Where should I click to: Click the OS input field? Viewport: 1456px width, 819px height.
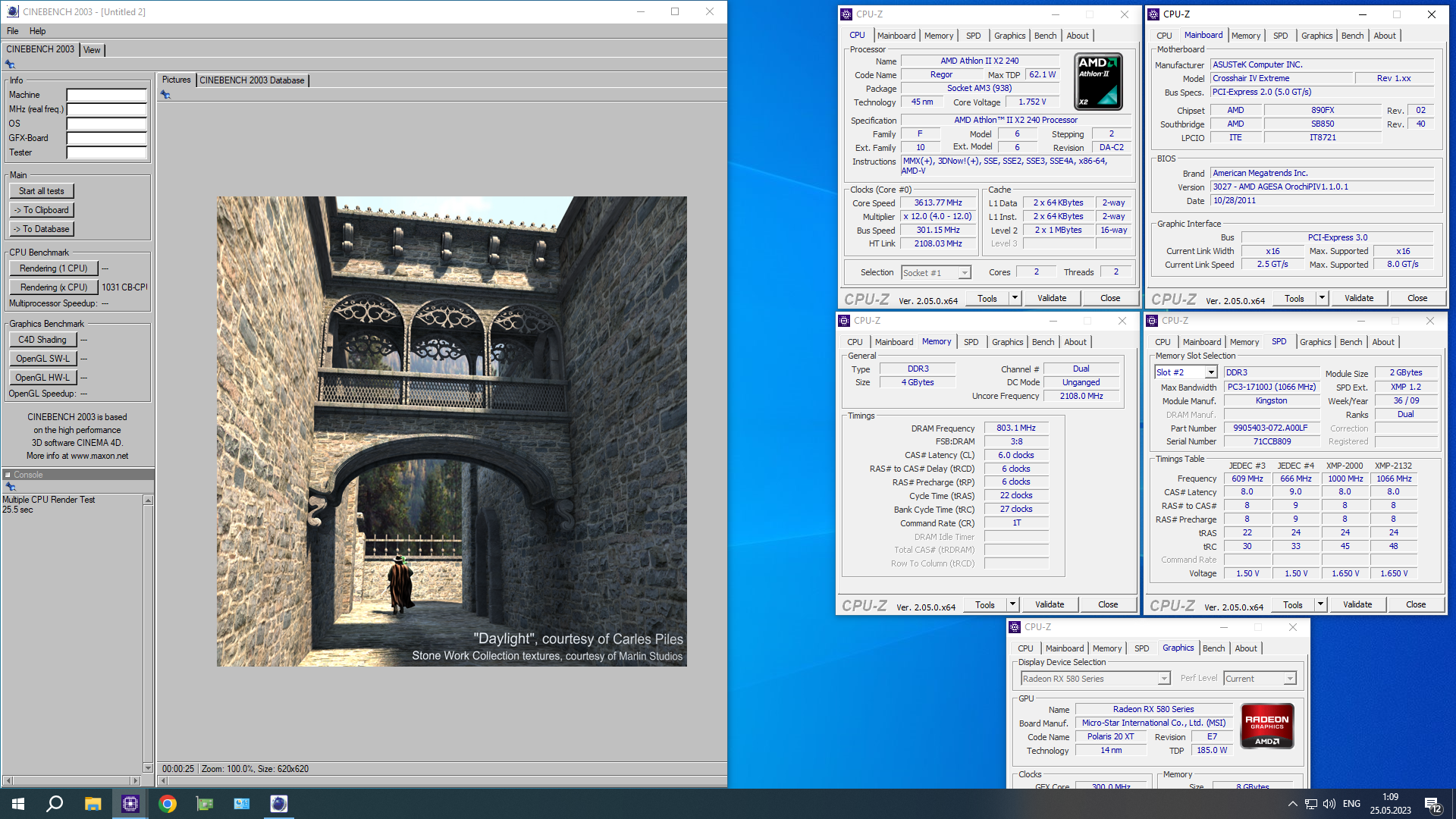[x=106, y=124]
